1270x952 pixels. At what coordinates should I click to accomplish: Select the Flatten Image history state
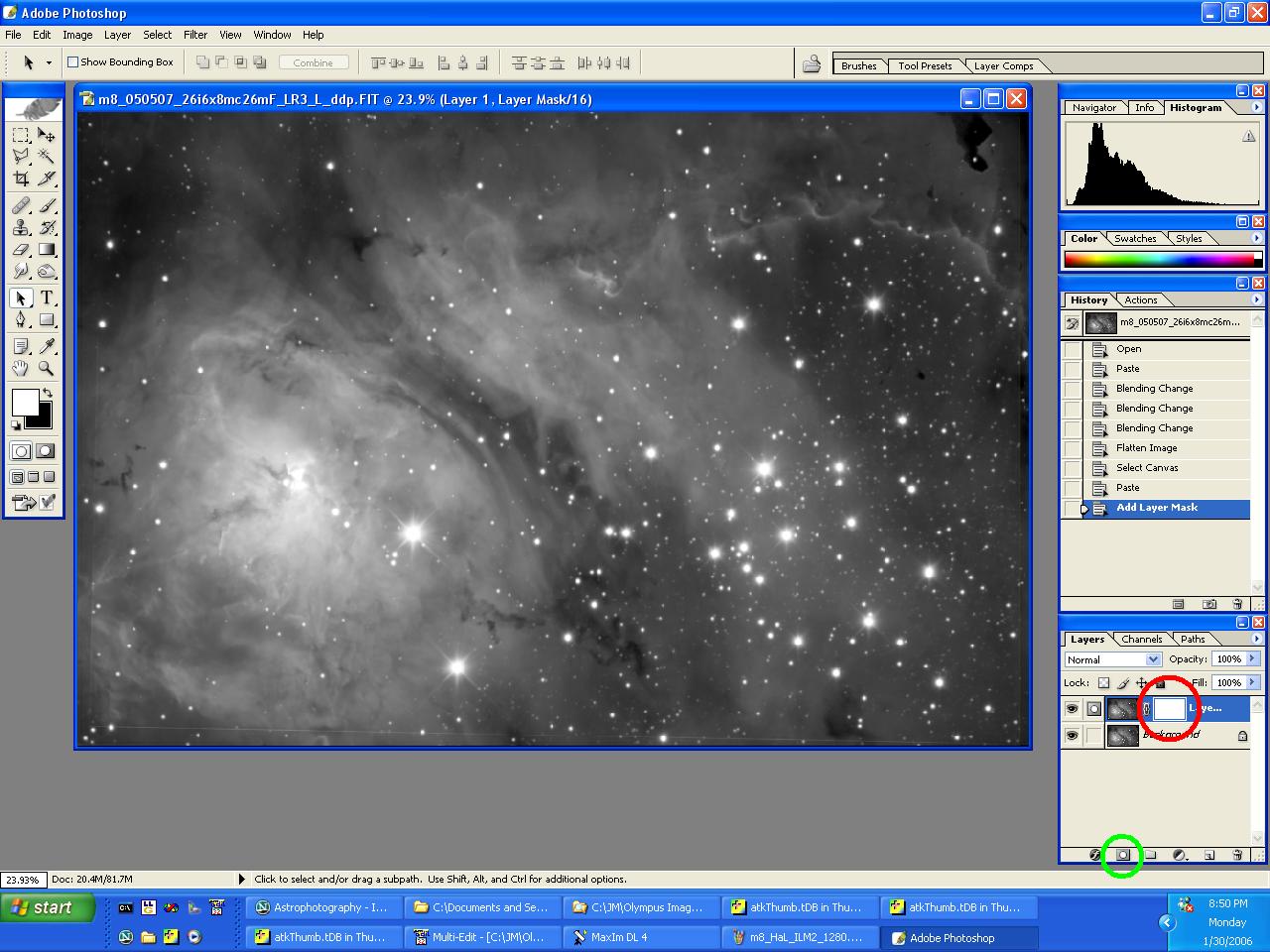tap(1146, 448)
